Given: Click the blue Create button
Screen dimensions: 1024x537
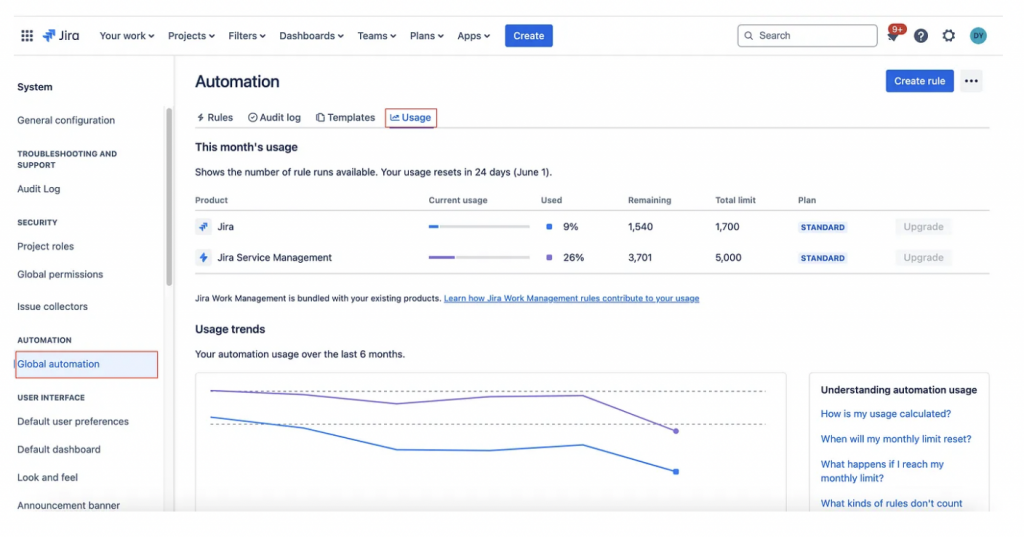Looking at the screenshot, I should 528,36.
